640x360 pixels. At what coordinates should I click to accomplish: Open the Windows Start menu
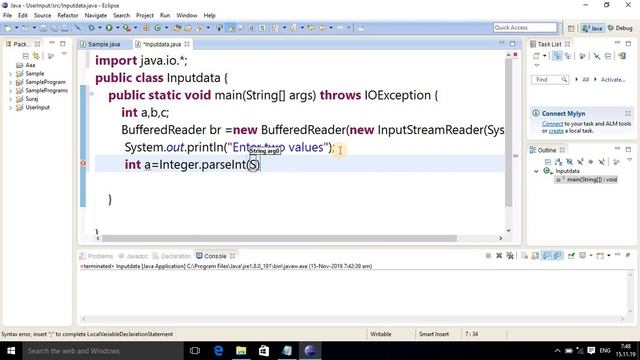tap(11, 351)
